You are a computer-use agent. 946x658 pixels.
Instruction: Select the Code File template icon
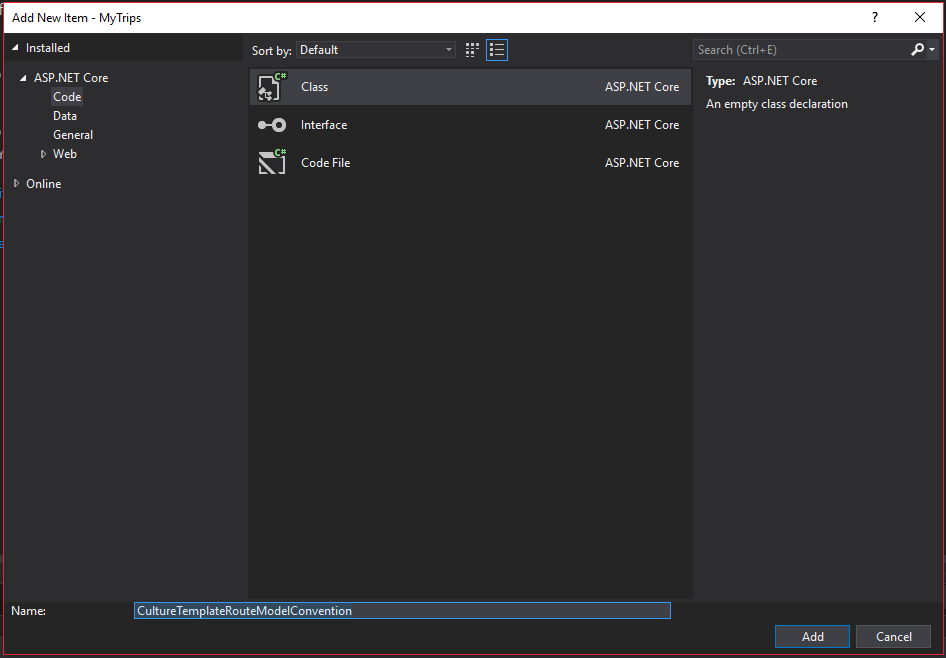point(272,163)
